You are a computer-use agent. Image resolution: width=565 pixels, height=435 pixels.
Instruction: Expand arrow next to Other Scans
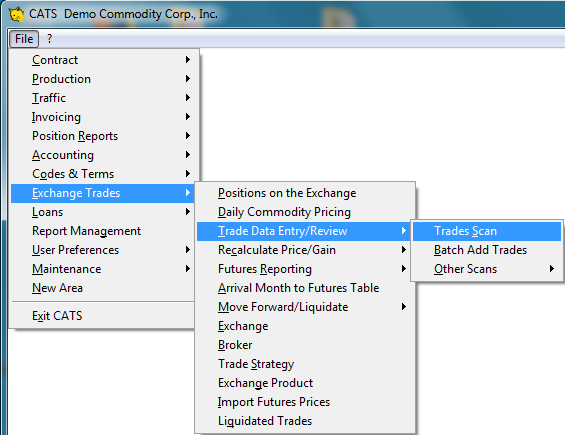(x=552, y=269)
